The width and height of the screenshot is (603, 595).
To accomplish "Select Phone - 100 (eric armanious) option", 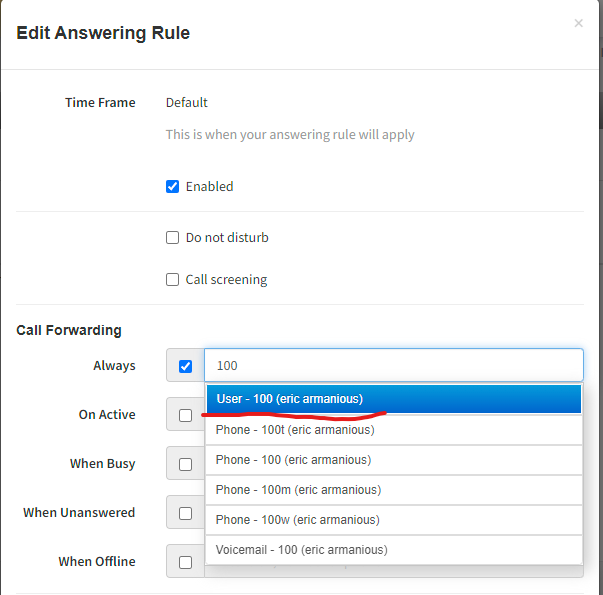I will click(x=393, y=460).
